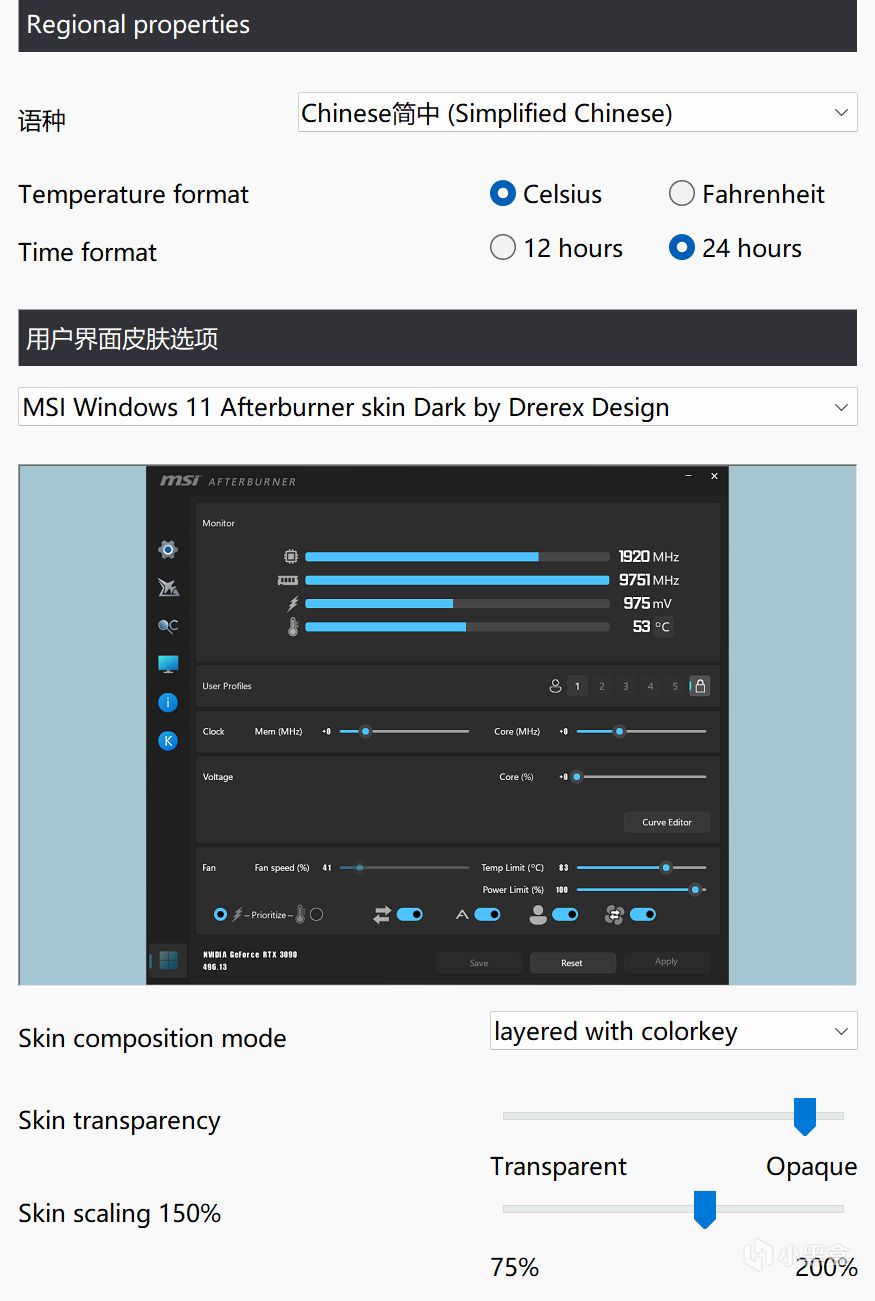Click the blue K icon in sidebar
This screenshot has width=875, height=1301.
coord(168,741)
